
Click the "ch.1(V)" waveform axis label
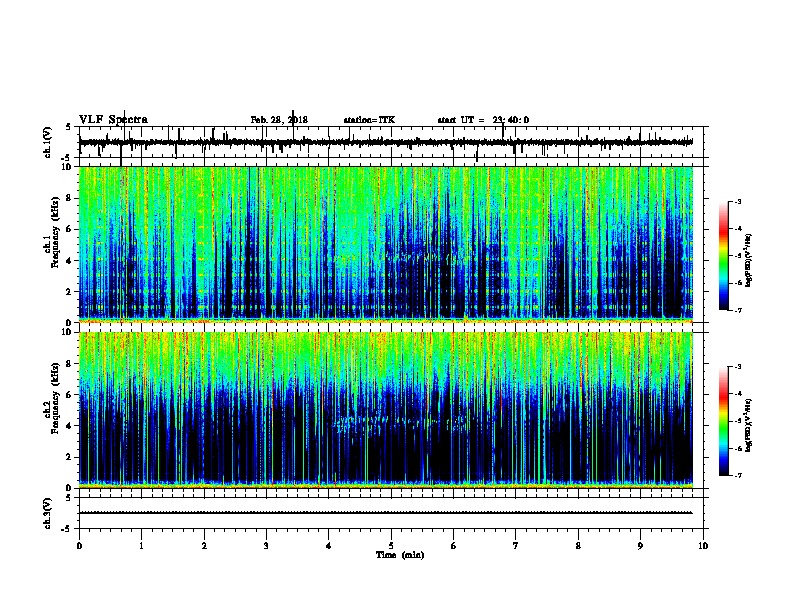[48, 142]
